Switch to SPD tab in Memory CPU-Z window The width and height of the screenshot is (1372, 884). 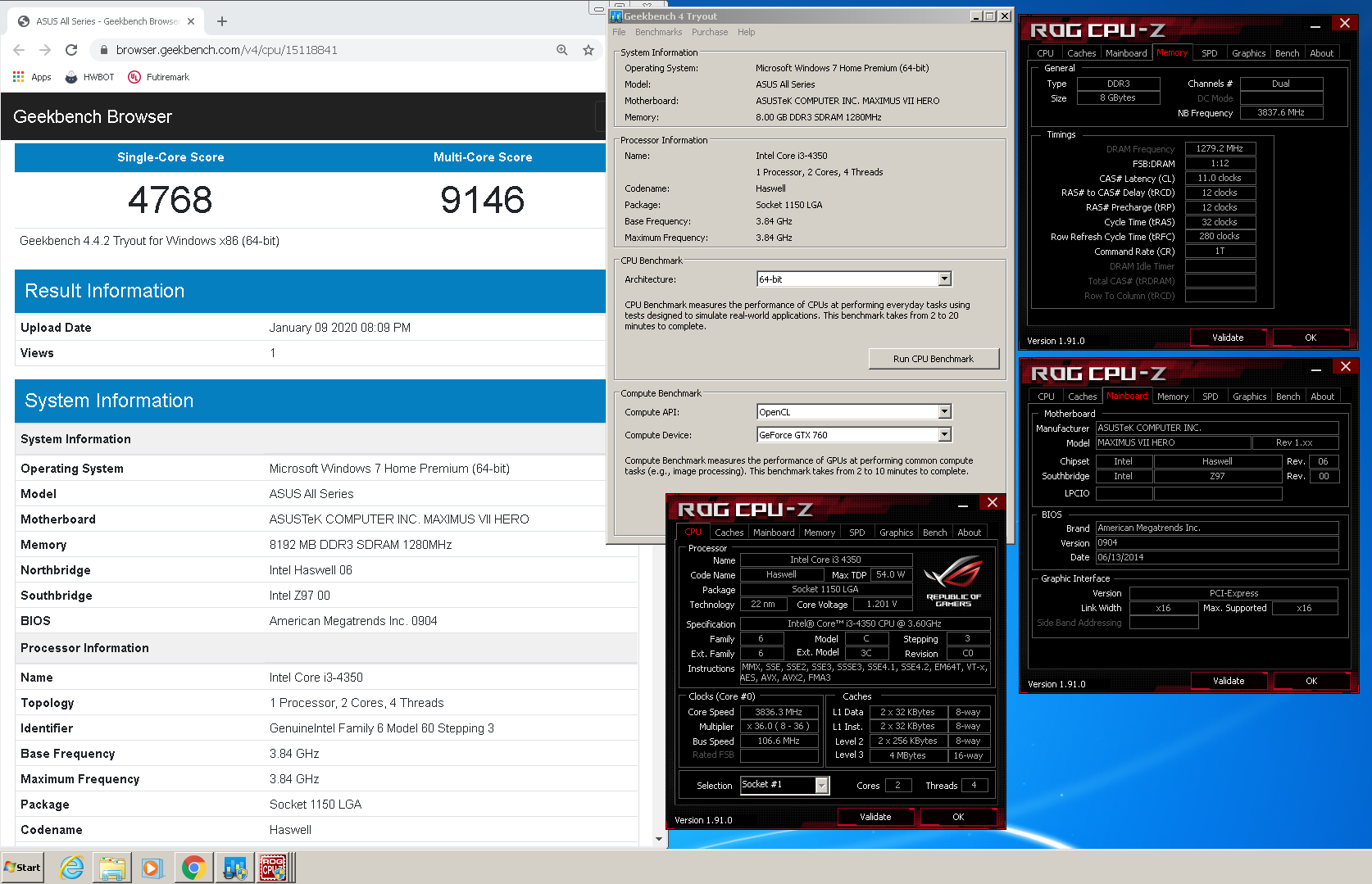[1210, 53]
